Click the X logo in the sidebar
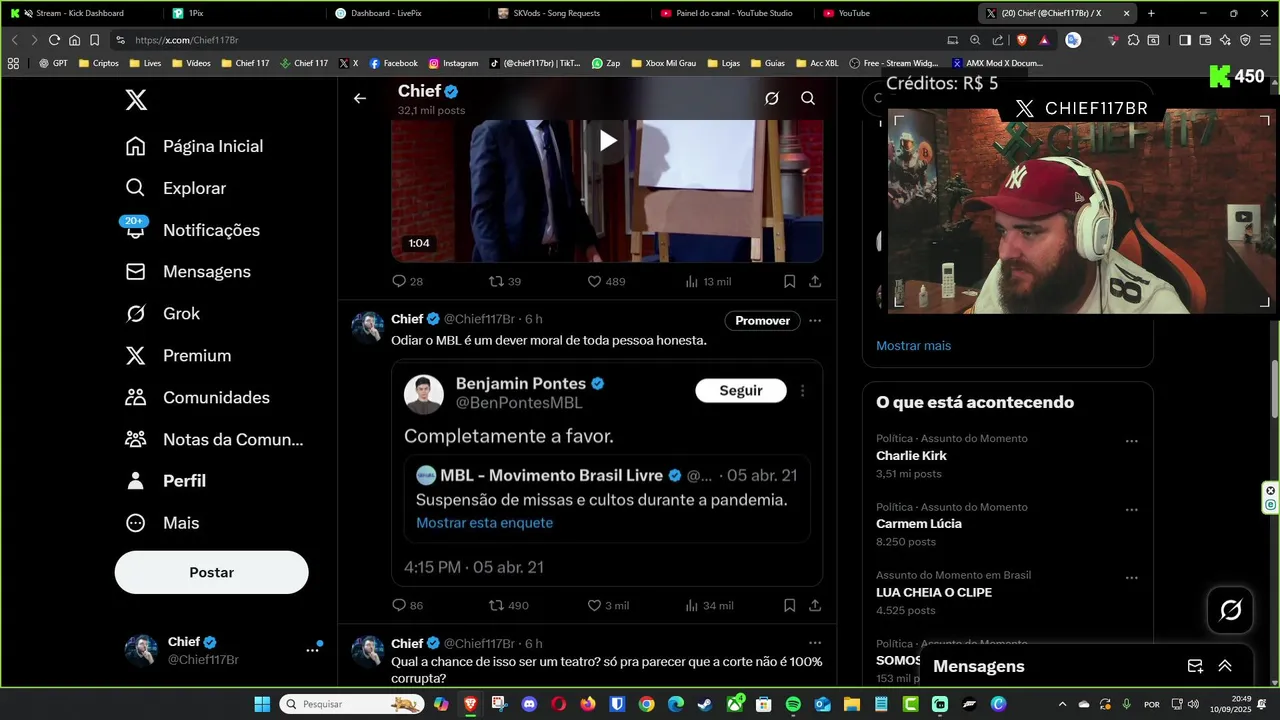The height and width of the screenshot is (720, 1280). [x=136, y=100]
